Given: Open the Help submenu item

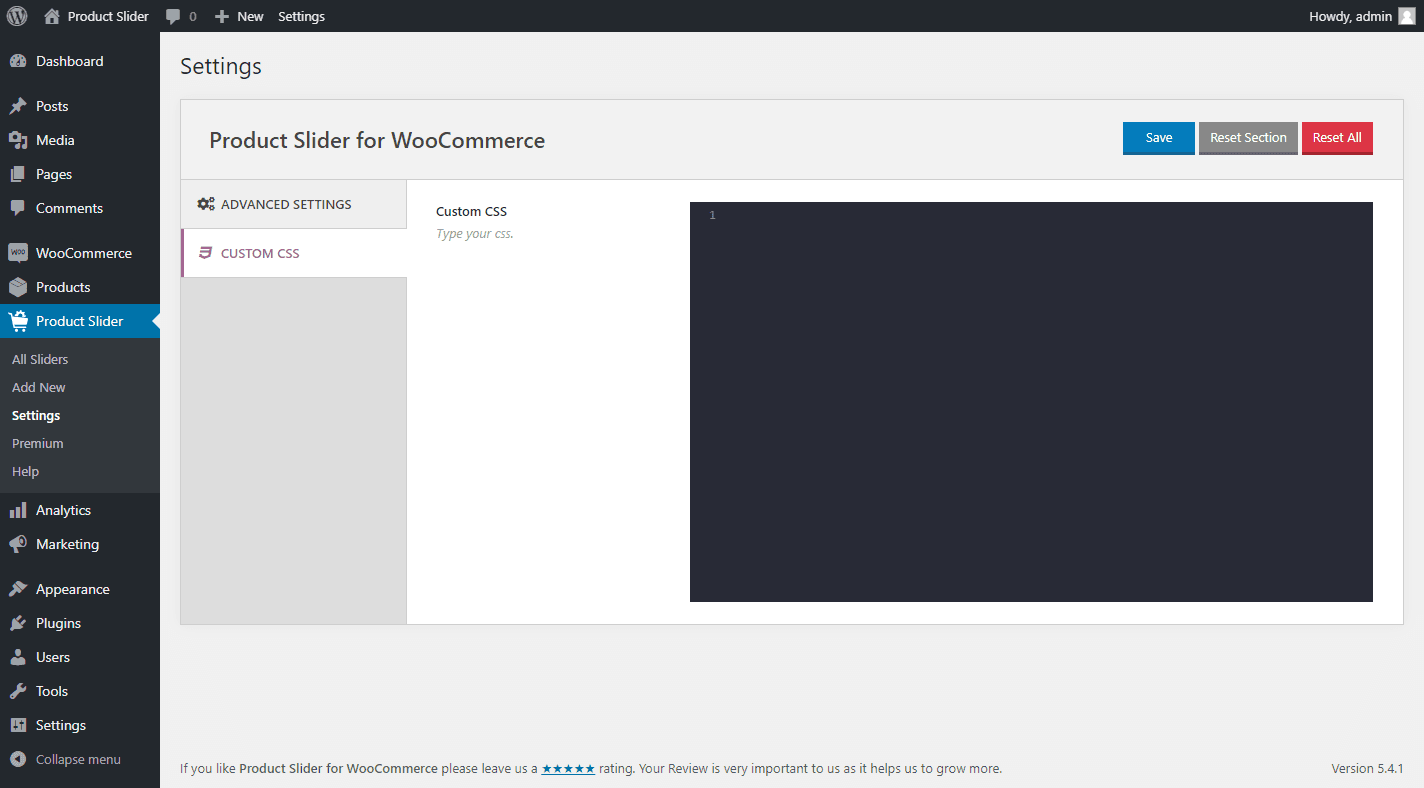Looking at the screenshot, I should (26, 471).
